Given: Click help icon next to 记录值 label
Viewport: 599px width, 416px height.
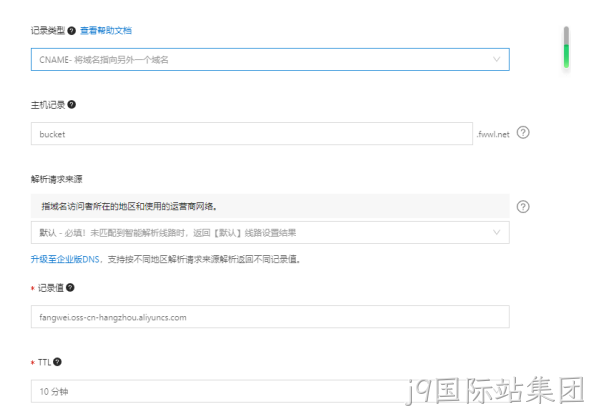Looking at the screenshot, I should click(x=70, y=287).
